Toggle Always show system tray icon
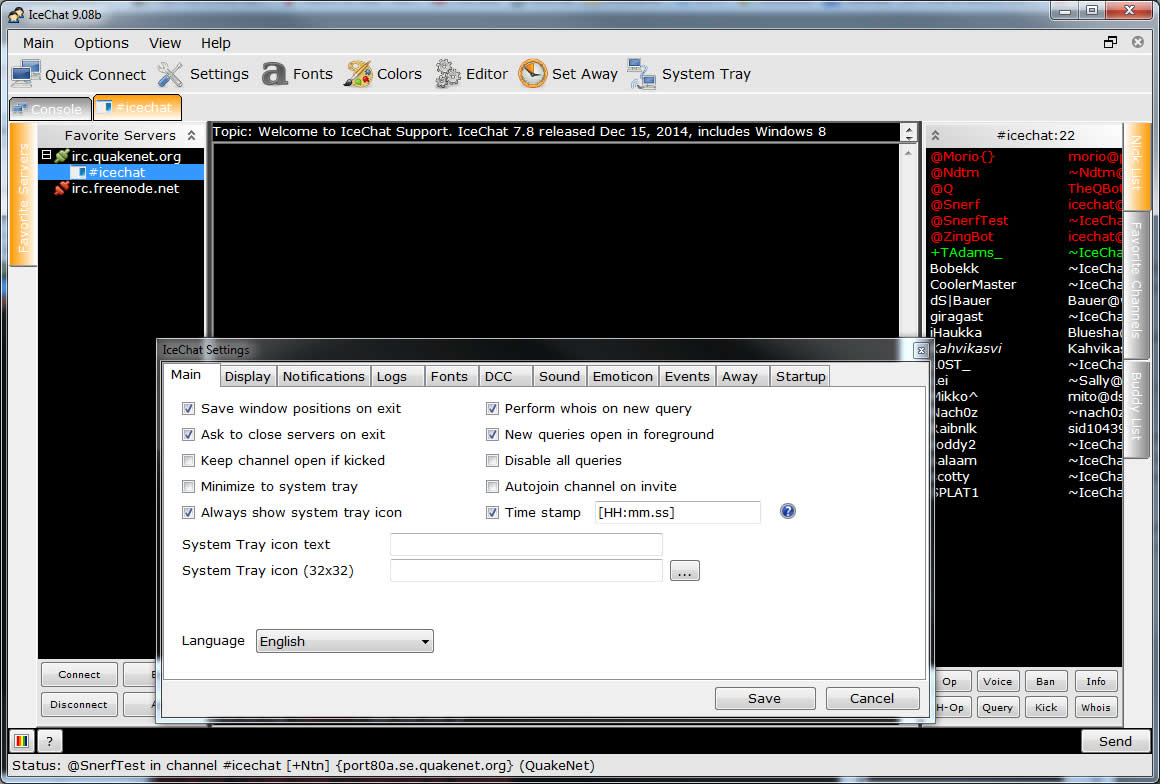 [x=188, y=513]
